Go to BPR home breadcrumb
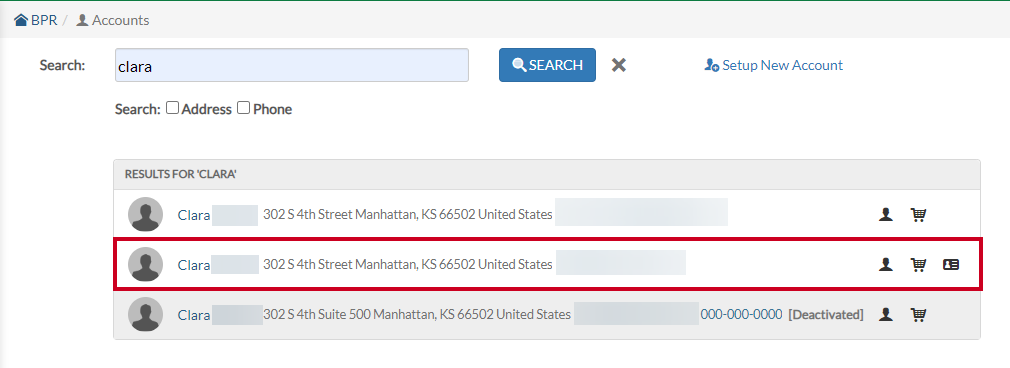 click(36, 20)
